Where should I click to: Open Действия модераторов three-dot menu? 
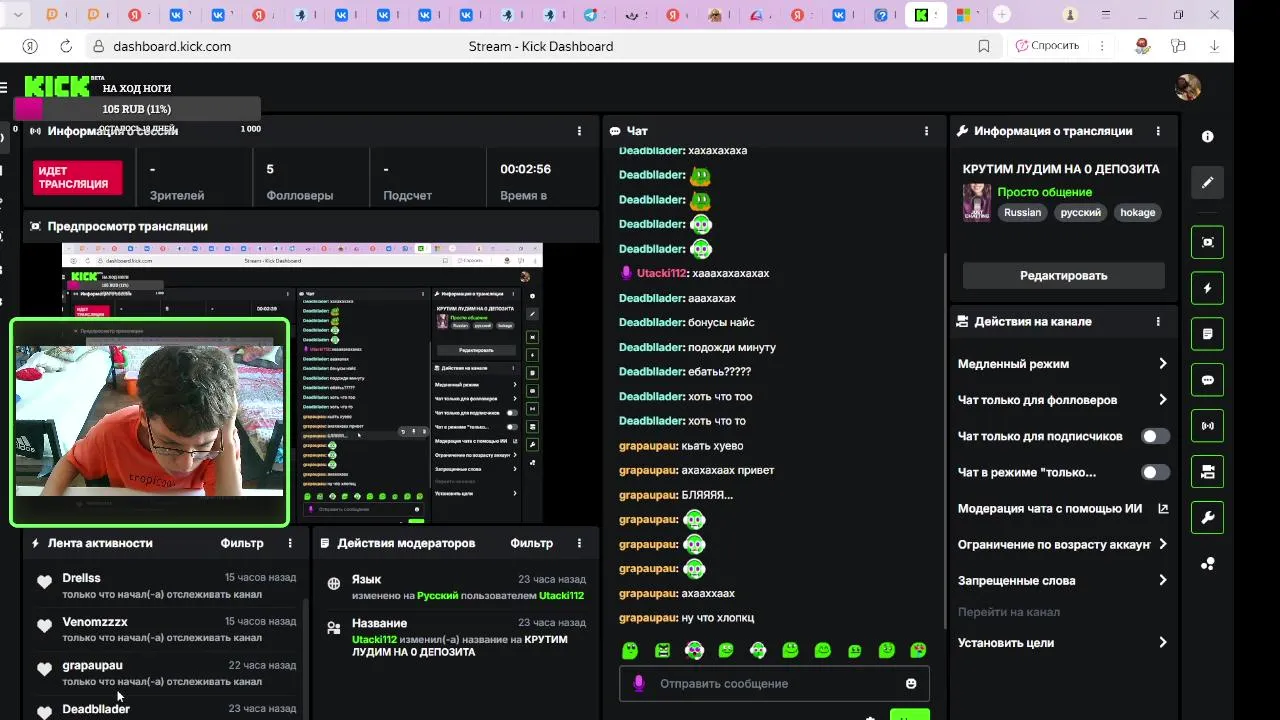click(x=579, y=543)
